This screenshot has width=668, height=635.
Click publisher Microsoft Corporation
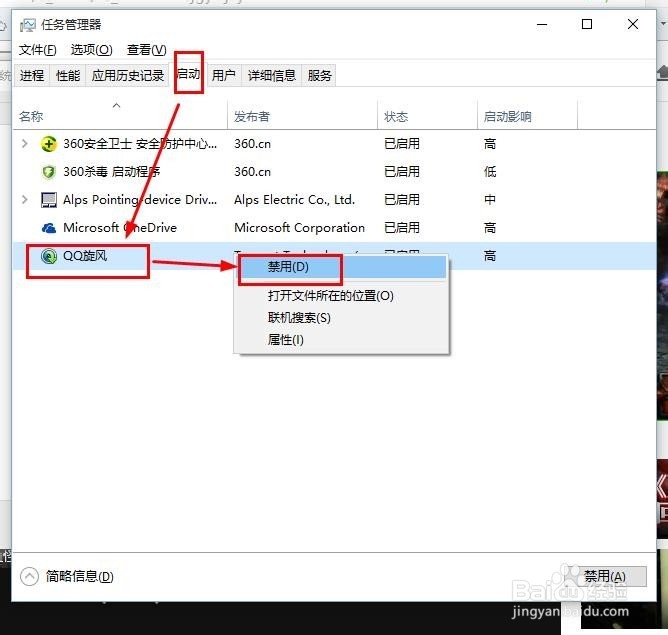[299, 228]
